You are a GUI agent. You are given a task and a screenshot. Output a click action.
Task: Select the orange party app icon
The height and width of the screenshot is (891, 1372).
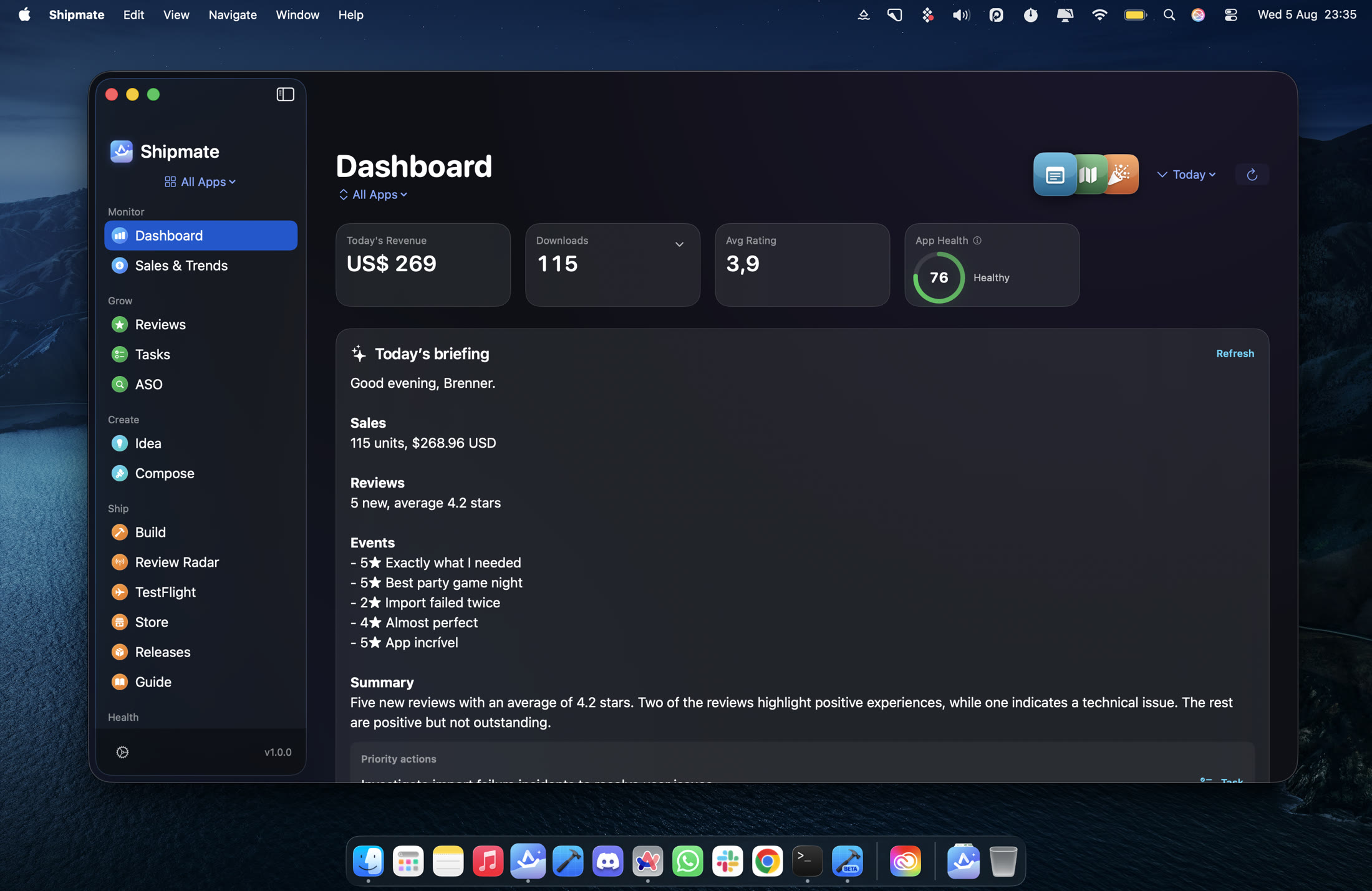pyautogui.click(x=1123, y=174)
